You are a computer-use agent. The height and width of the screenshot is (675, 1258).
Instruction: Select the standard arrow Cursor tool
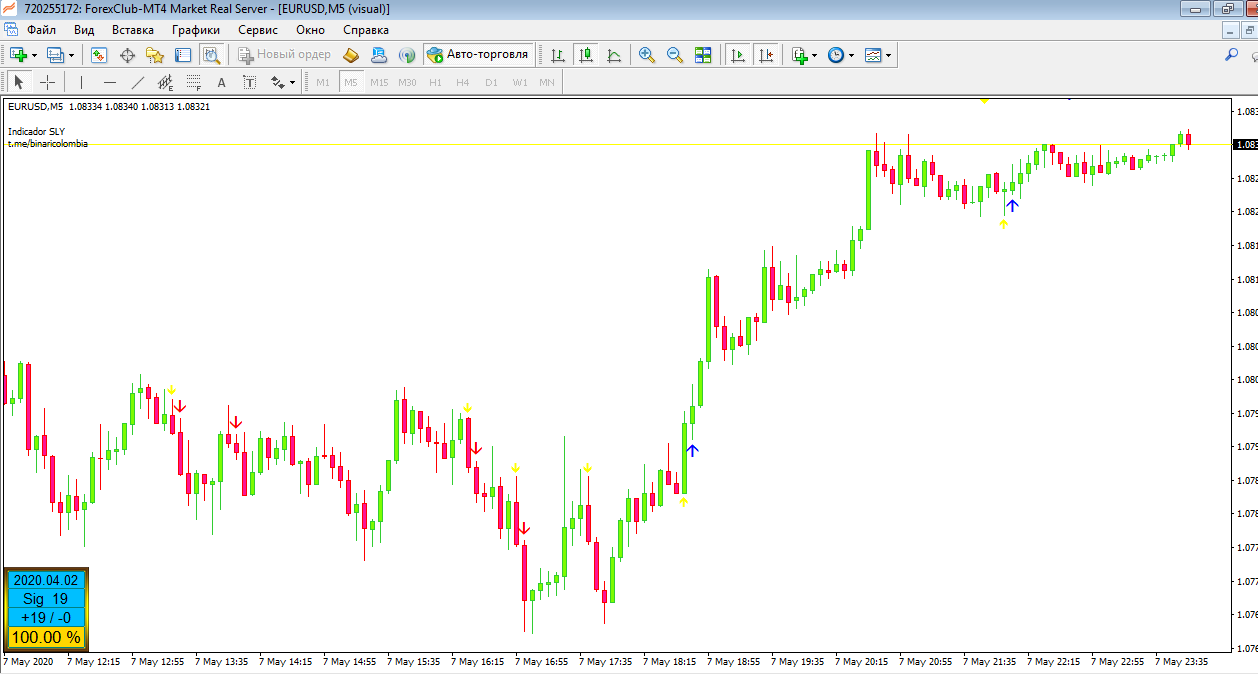pyautogui.click(x=19, y=82)
